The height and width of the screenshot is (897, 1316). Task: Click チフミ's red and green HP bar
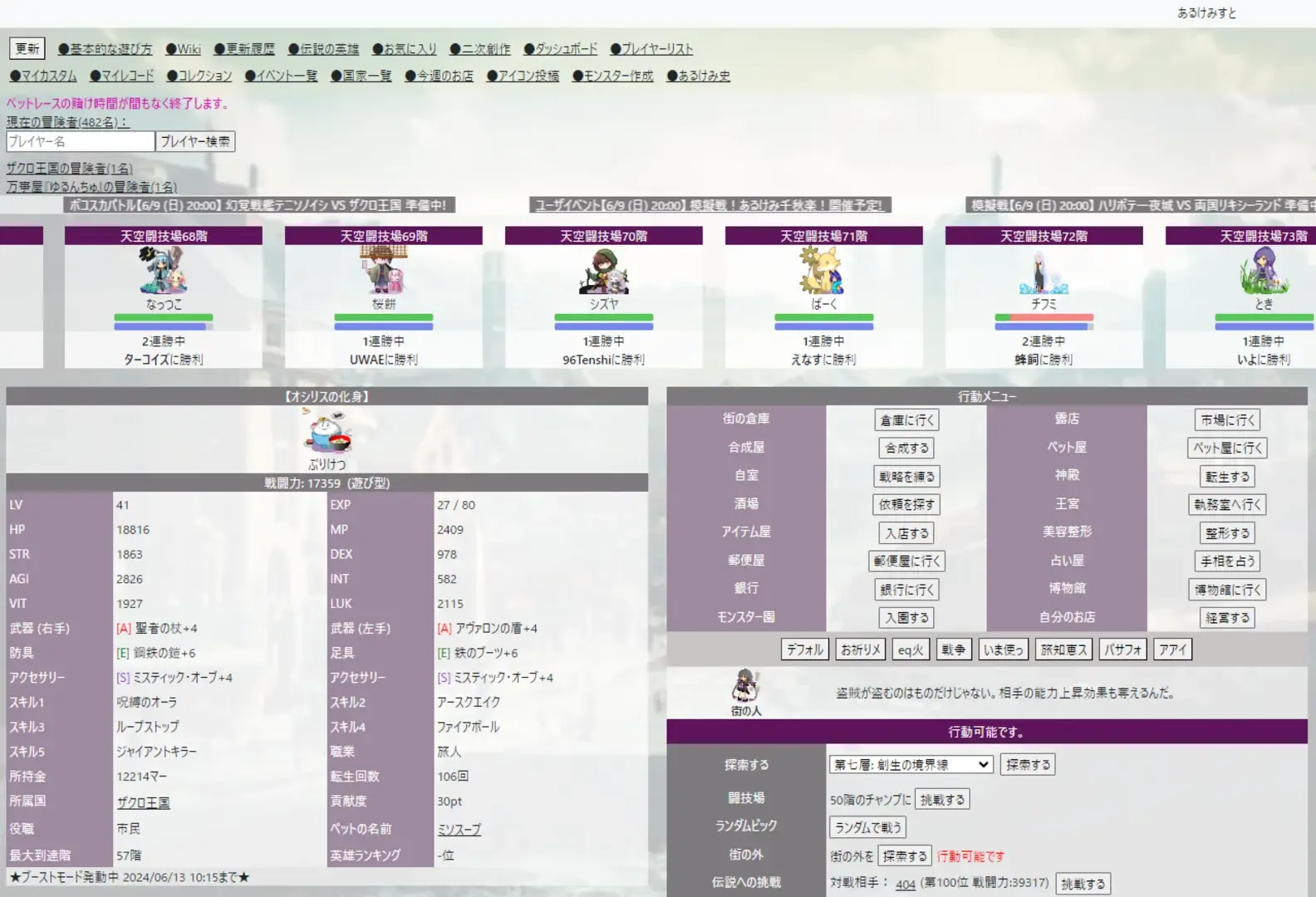pyautogui.click(x=1043, y=317)
